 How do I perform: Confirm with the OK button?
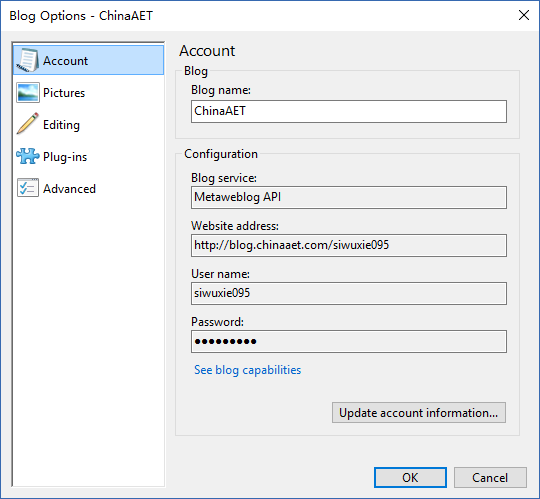410,477
